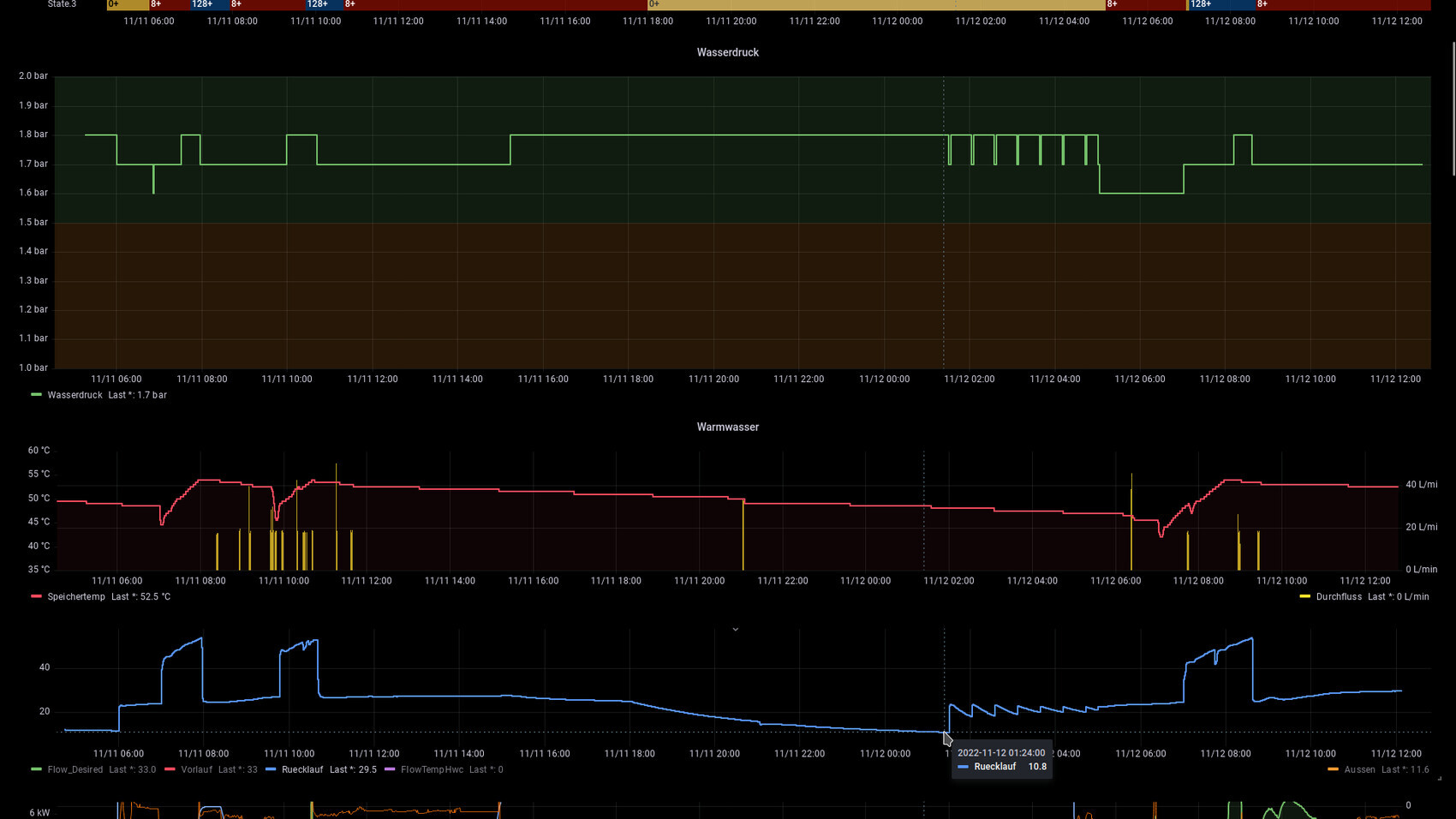Click the long yellow 0+ state segment
This screenshot has width=1456, height=819.
tap(874, 4)
